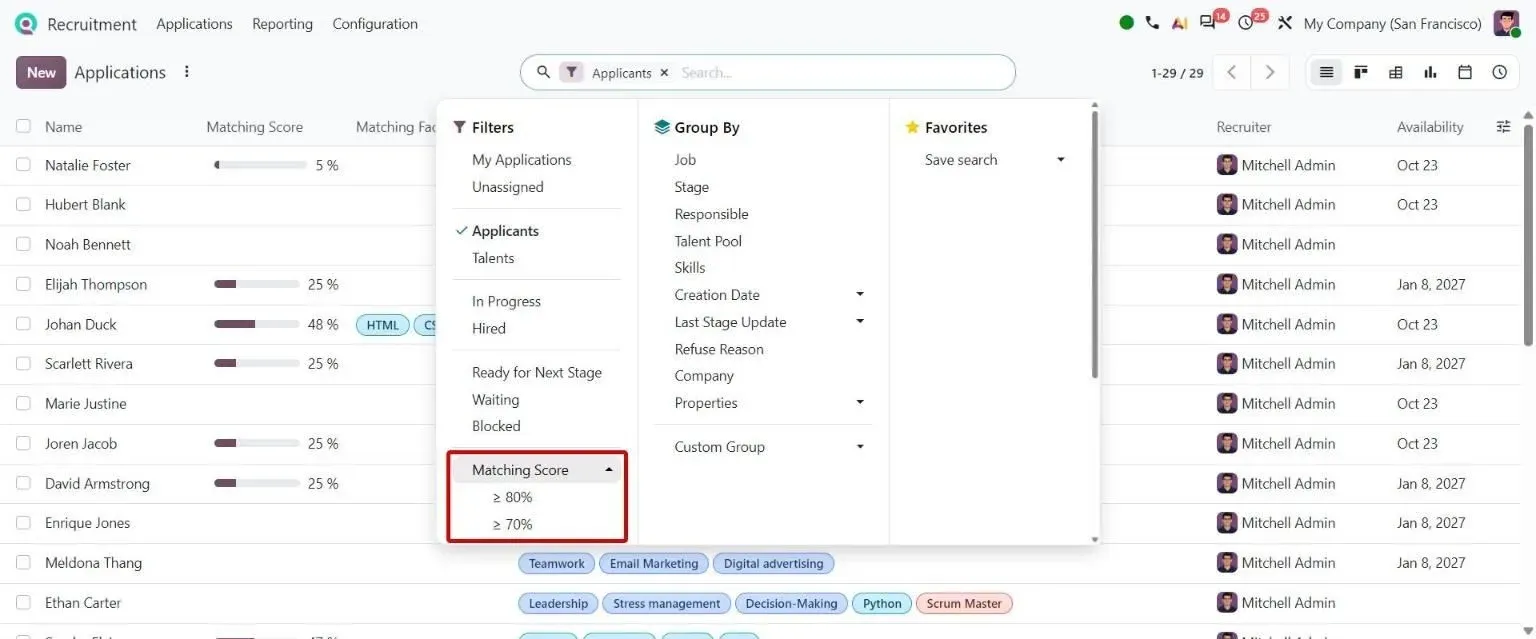
Task: Open Applications actions kebab menu
Action: (x=186, y=72)
